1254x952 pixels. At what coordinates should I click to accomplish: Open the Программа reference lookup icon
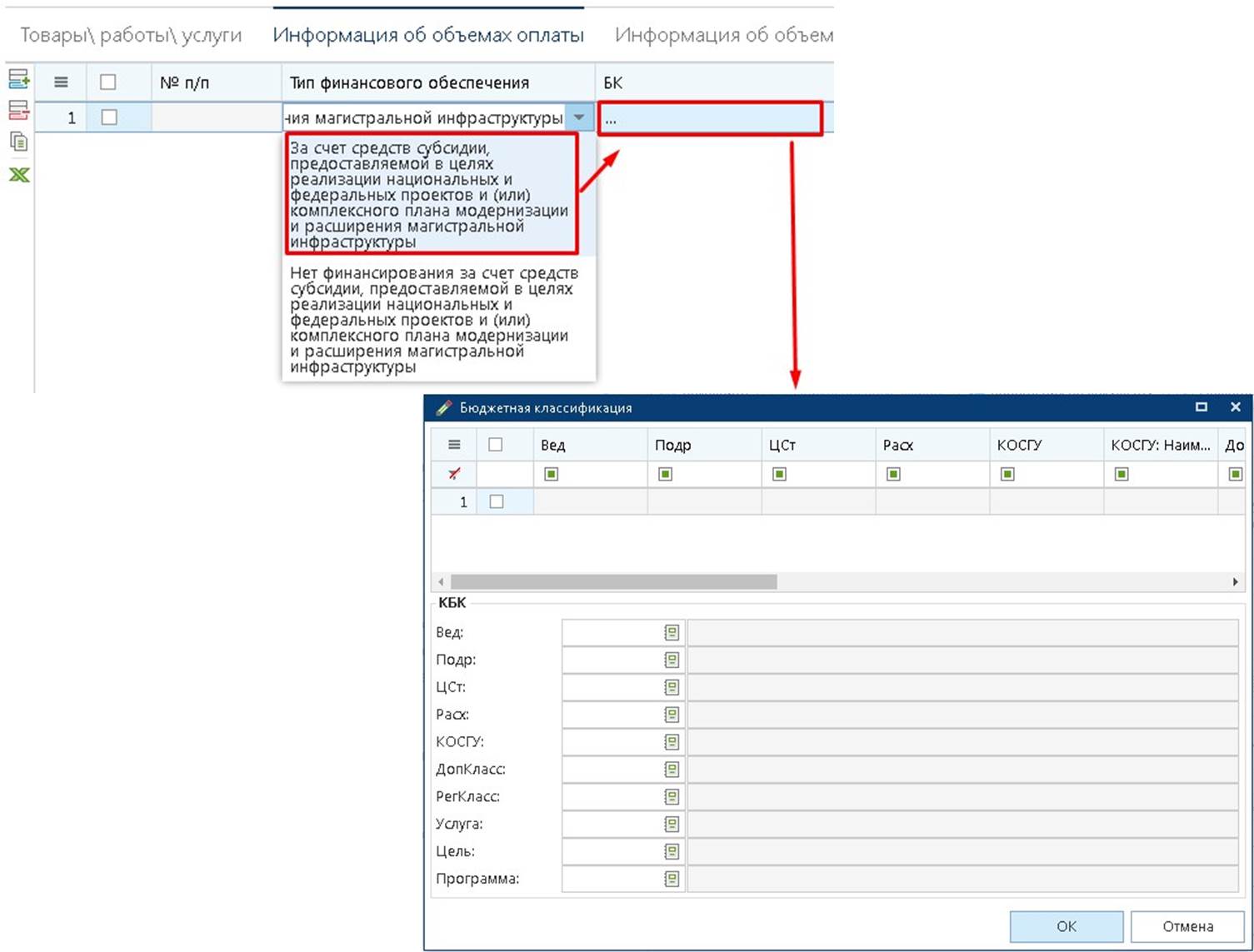tap(672, 879)
